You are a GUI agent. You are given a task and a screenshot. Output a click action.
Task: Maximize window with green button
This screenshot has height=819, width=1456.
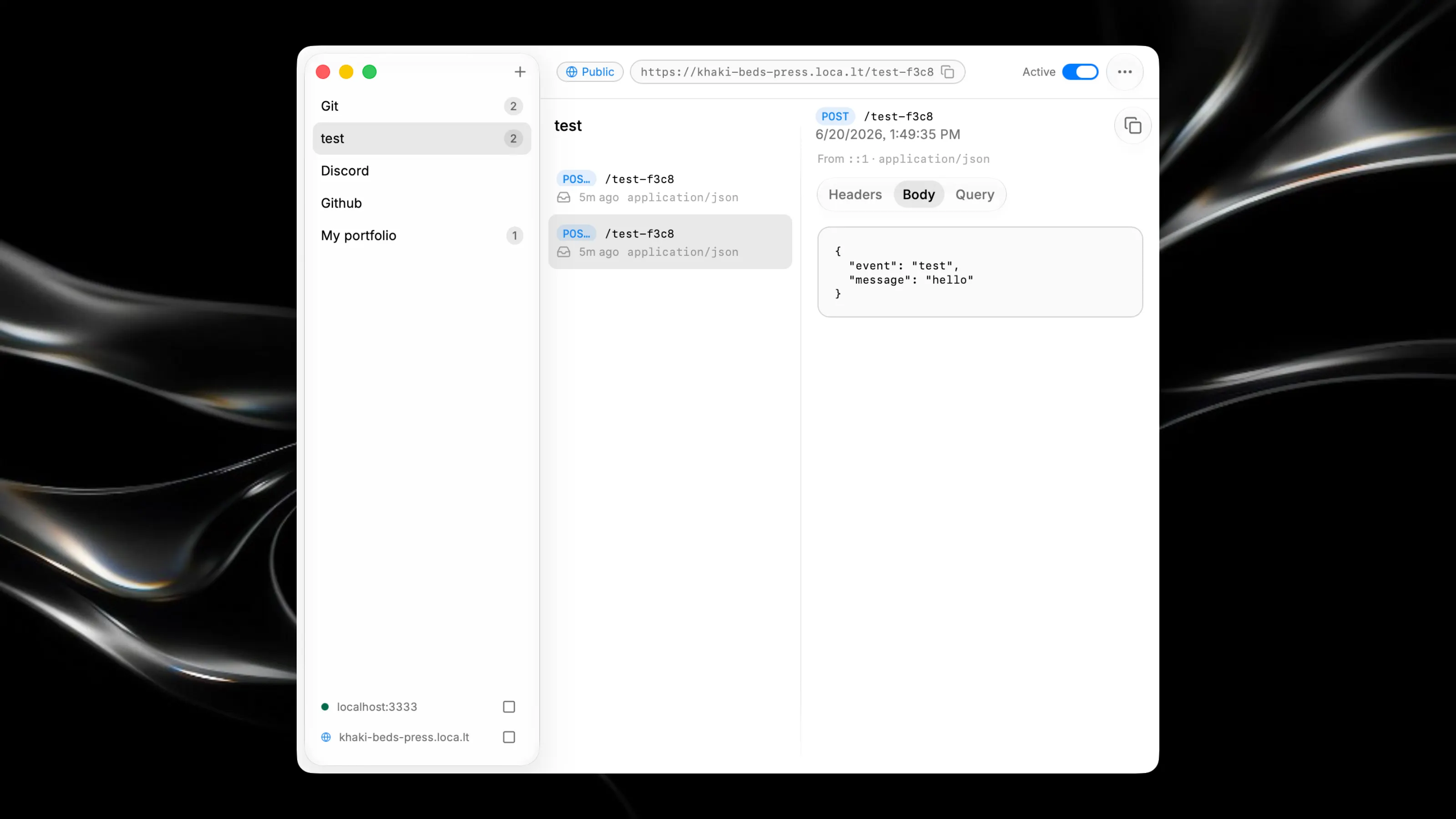click(x=369, y=72)
